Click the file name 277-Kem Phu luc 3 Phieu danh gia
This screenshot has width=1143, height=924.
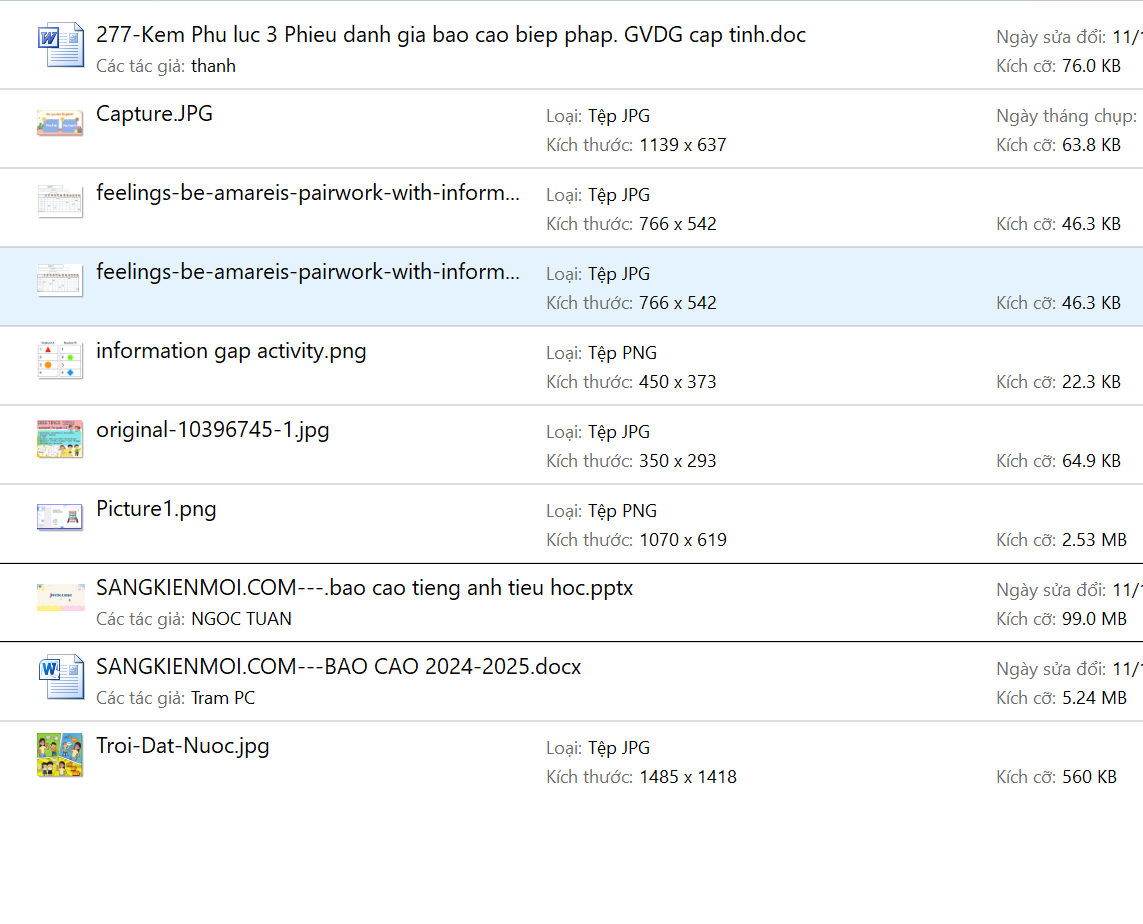click(450, 35)
